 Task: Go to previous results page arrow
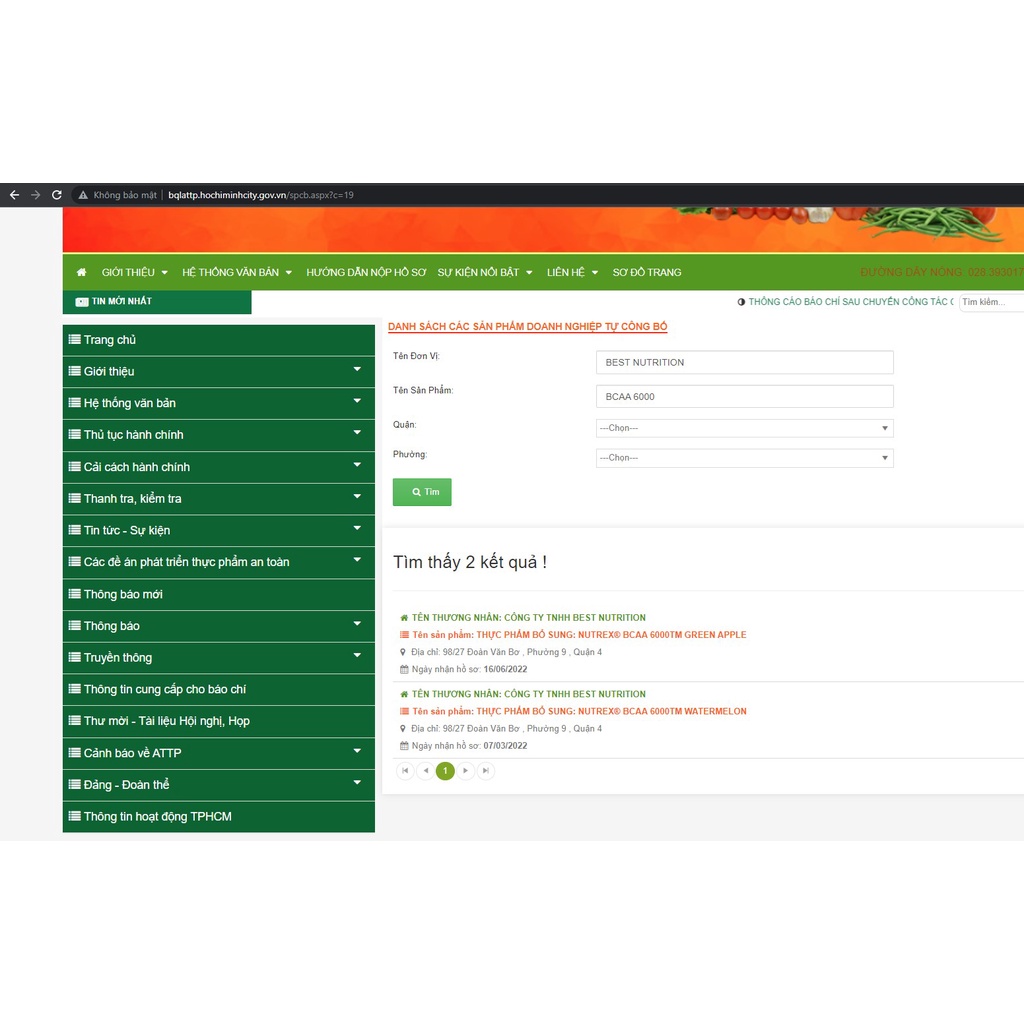(425, 771)
